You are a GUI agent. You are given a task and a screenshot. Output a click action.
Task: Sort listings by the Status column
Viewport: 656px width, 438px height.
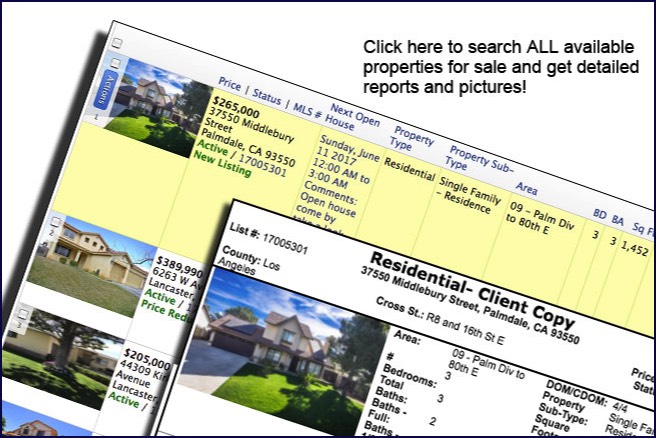[266, 97]
